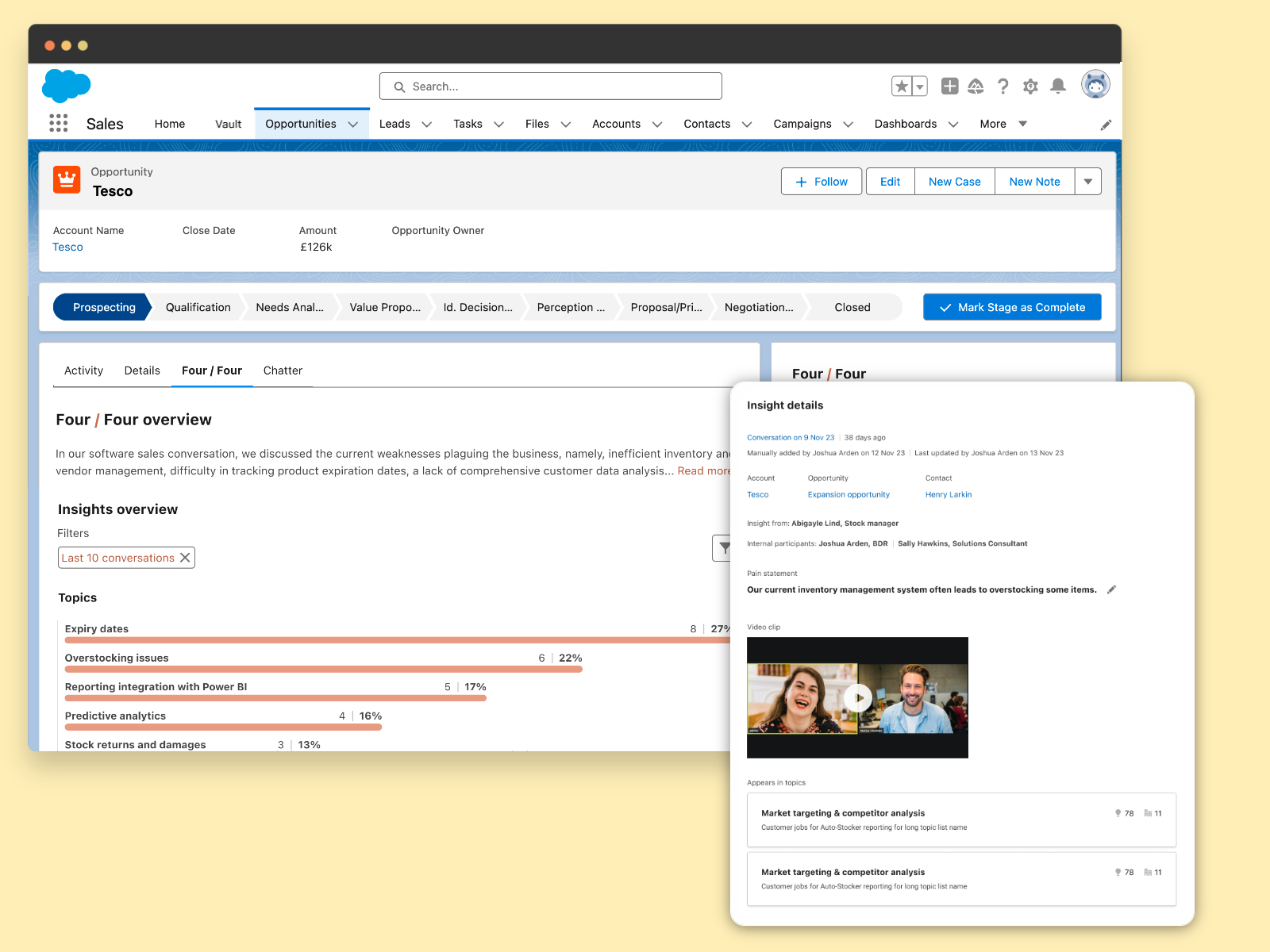This screenshot has width=1270, height=952.
Task: Click the Tesco opportunity crown icon
Action: click(x=67, y=179)
